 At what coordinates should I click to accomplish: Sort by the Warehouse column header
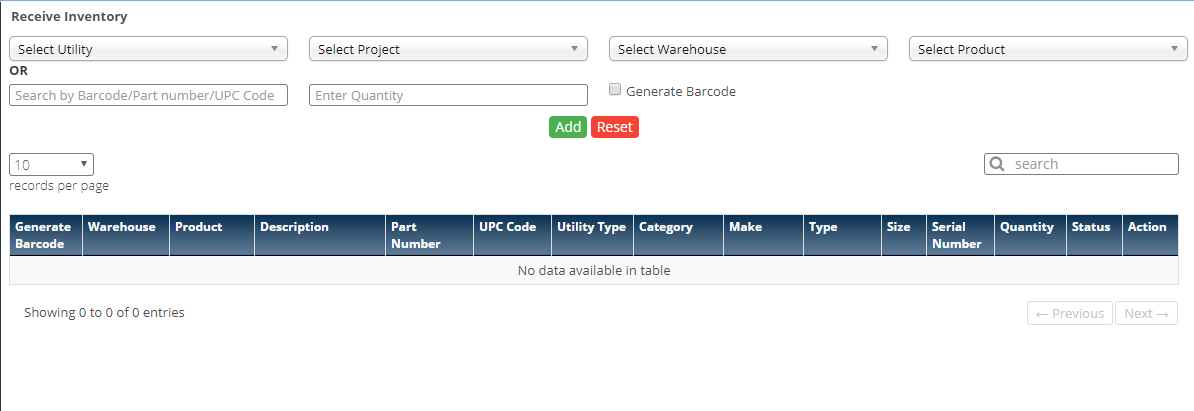(x=122, y=227)
